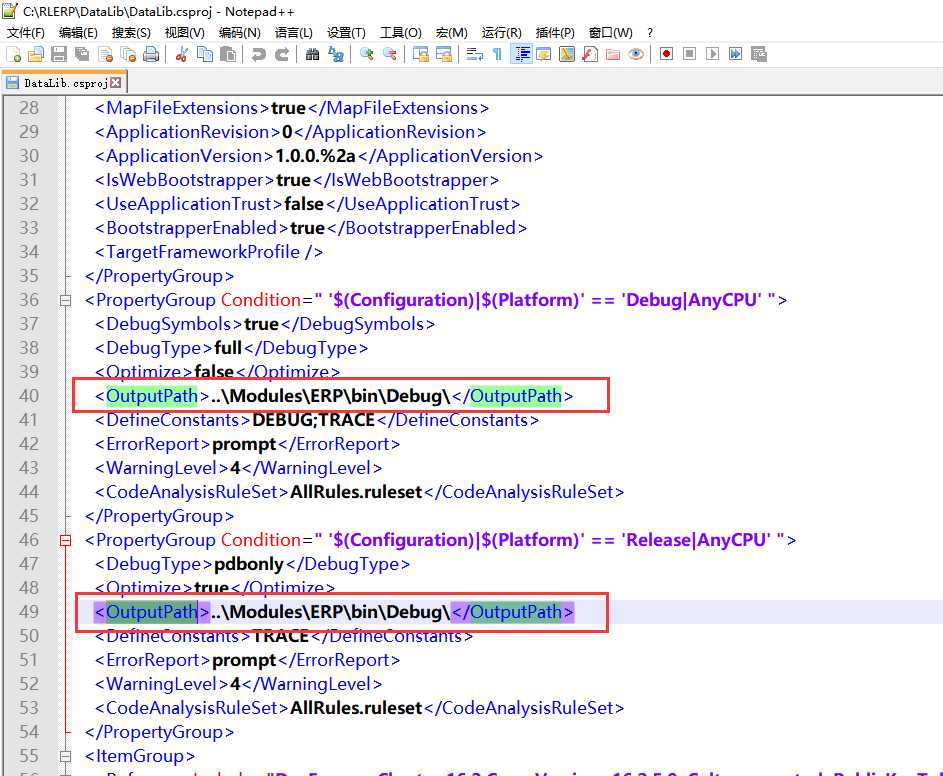This screenshot has width=943, height=776.
Task: Click 'Release|AnyCPU' condition value text
Action: click(696, 540)
